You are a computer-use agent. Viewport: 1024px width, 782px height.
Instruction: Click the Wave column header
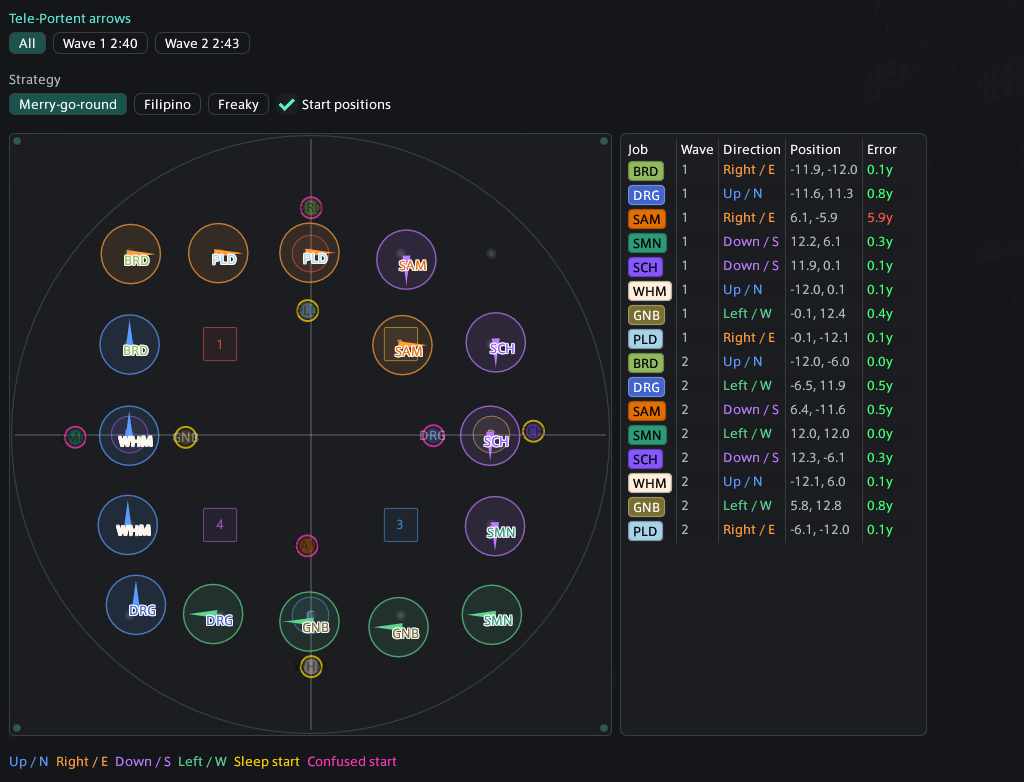click(x=697, y=150)
